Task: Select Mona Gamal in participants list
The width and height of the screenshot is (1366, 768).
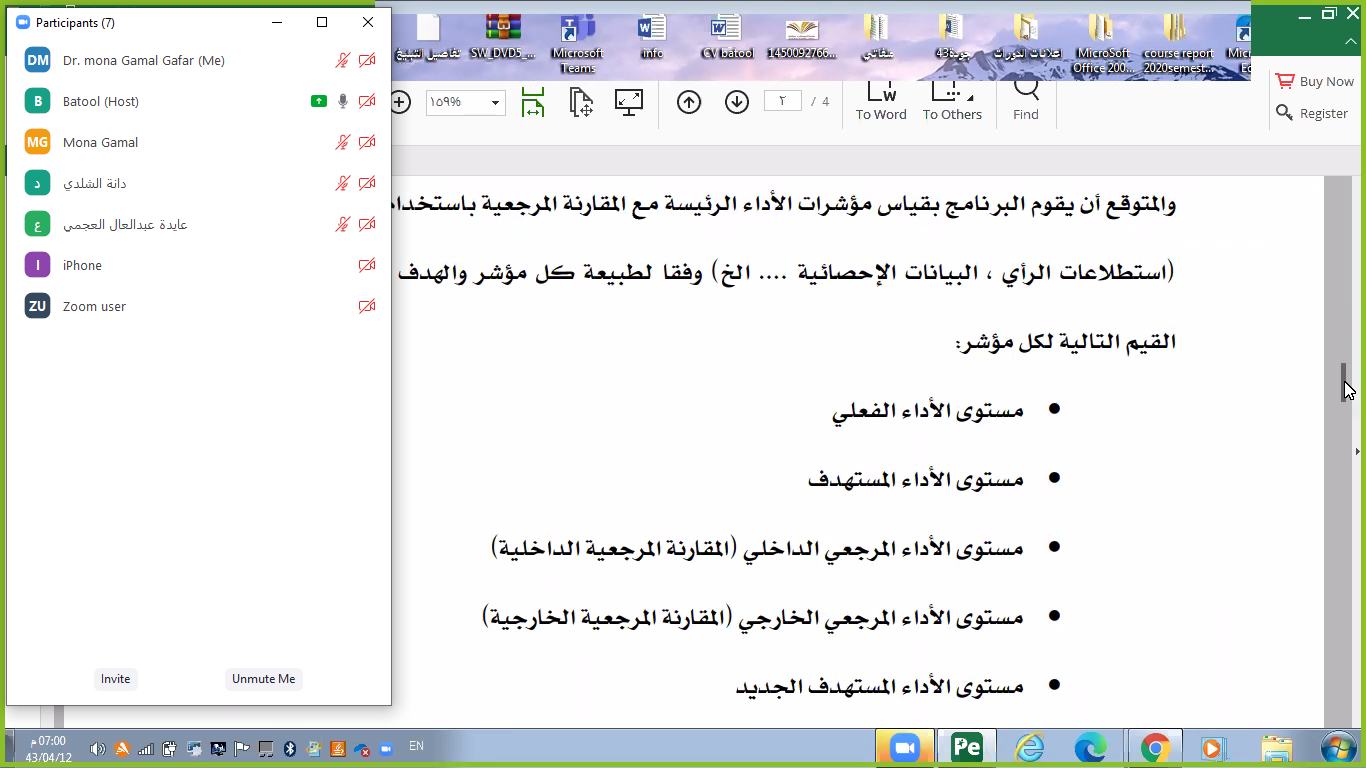Action: 100,143
